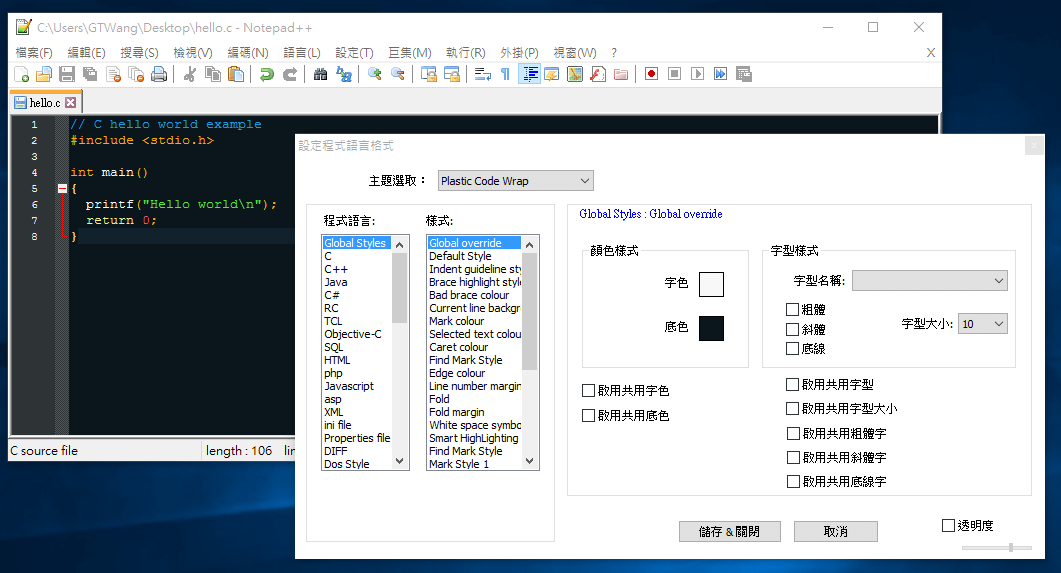Click the transparency slider
The height and width of the screenshot is (573, 1061).
pyautogui.click(x=997, y=547)
